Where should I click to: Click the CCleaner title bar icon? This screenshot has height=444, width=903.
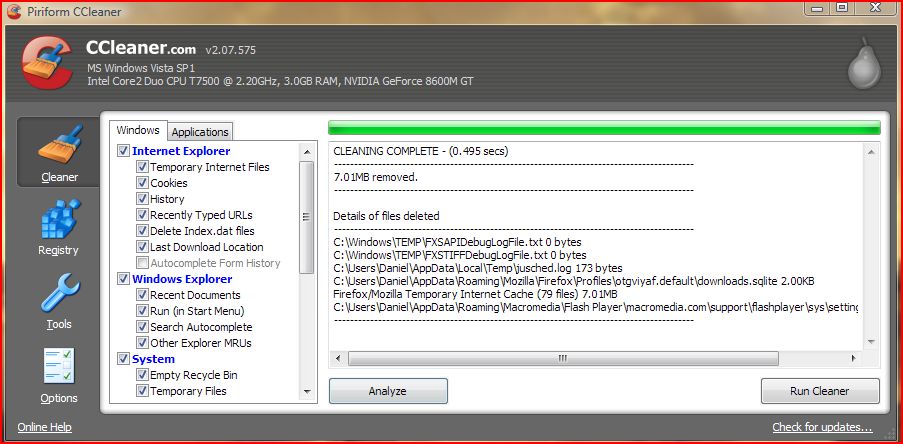tap(14, 12)
